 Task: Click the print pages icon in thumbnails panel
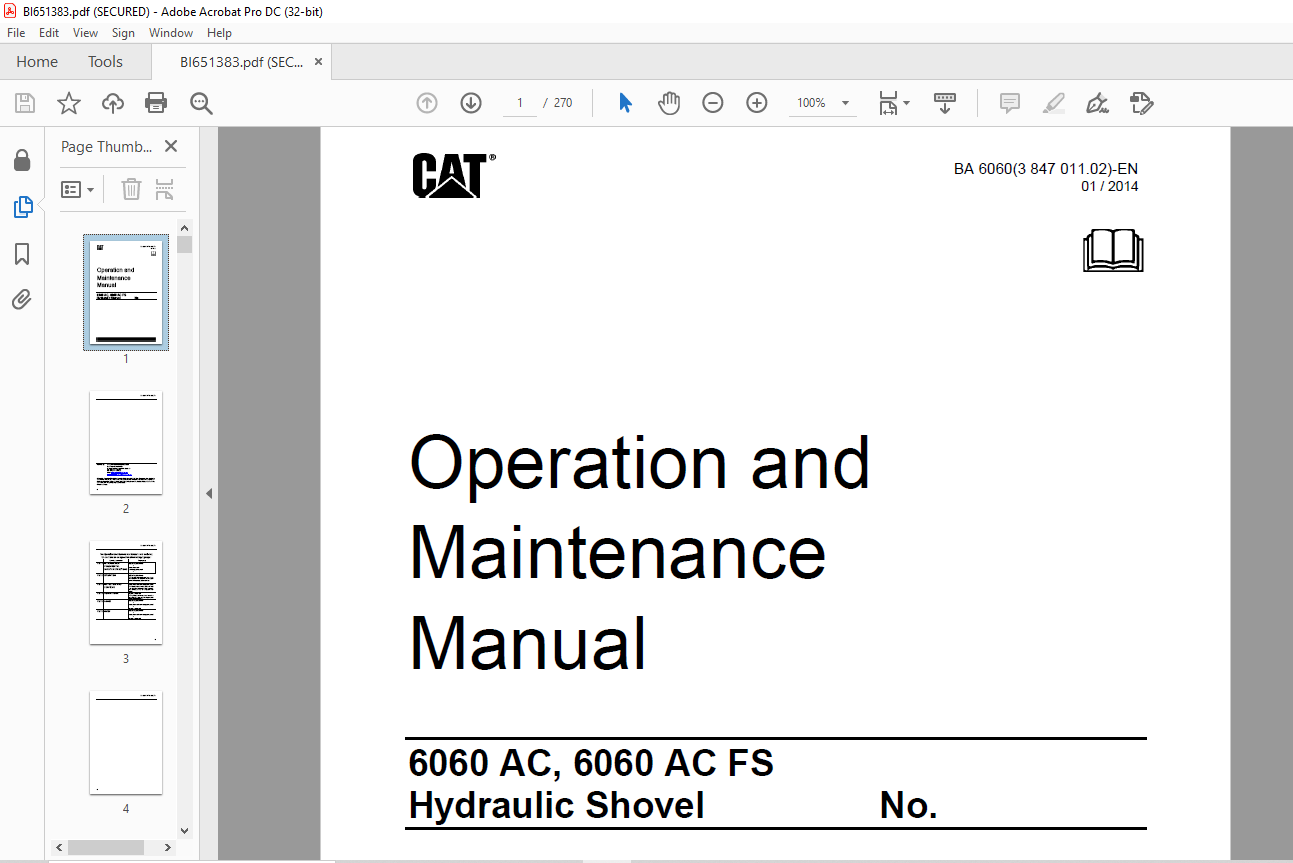point(165,189)
